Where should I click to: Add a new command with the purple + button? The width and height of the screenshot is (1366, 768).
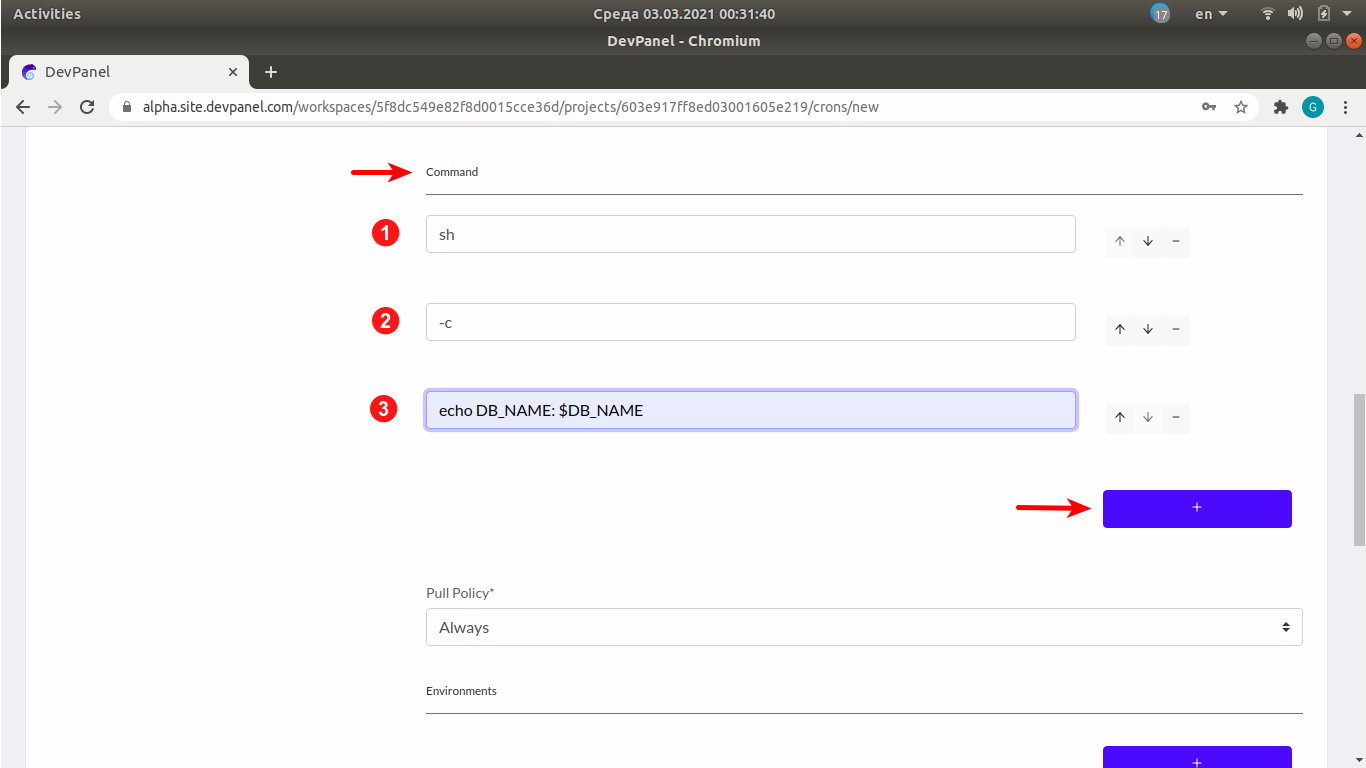coord(1196,508)
